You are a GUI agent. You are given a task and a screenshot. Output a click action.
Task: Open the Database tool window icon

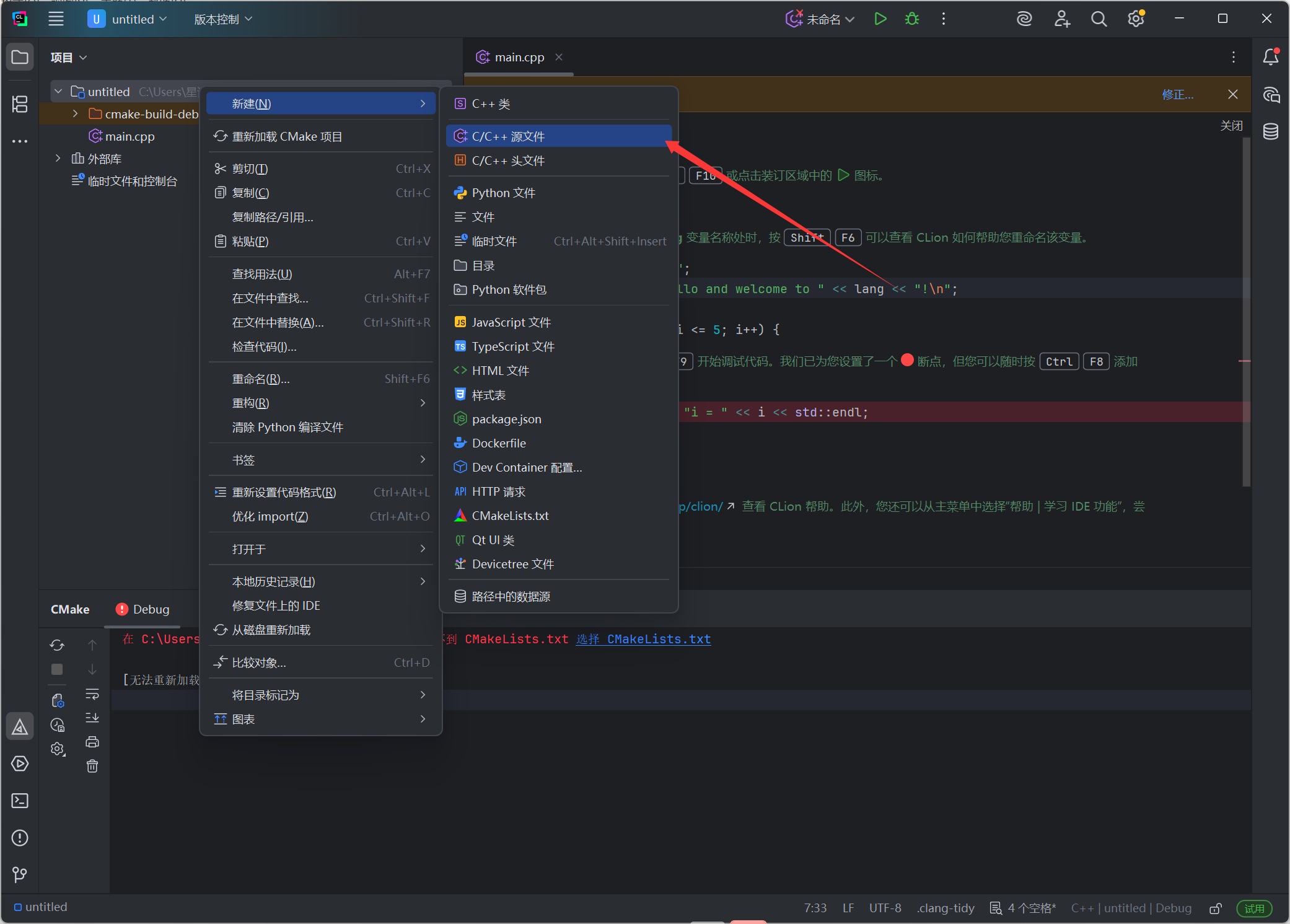pos(1271,131)
